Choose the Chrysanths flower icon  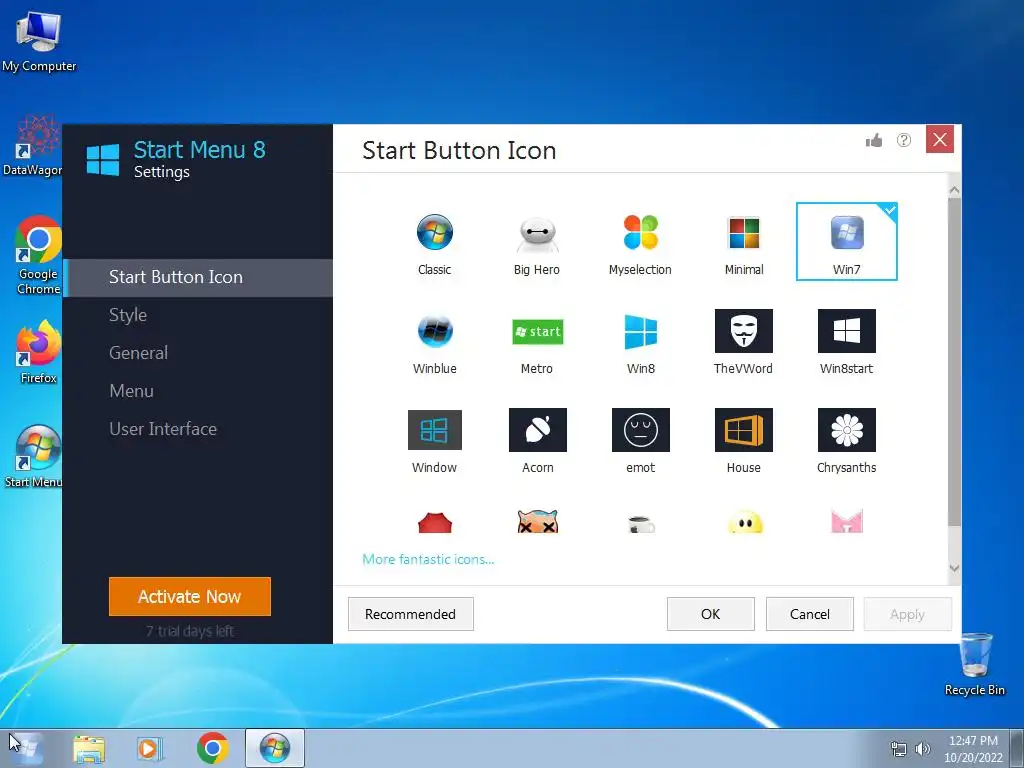[x=846, y=441]
